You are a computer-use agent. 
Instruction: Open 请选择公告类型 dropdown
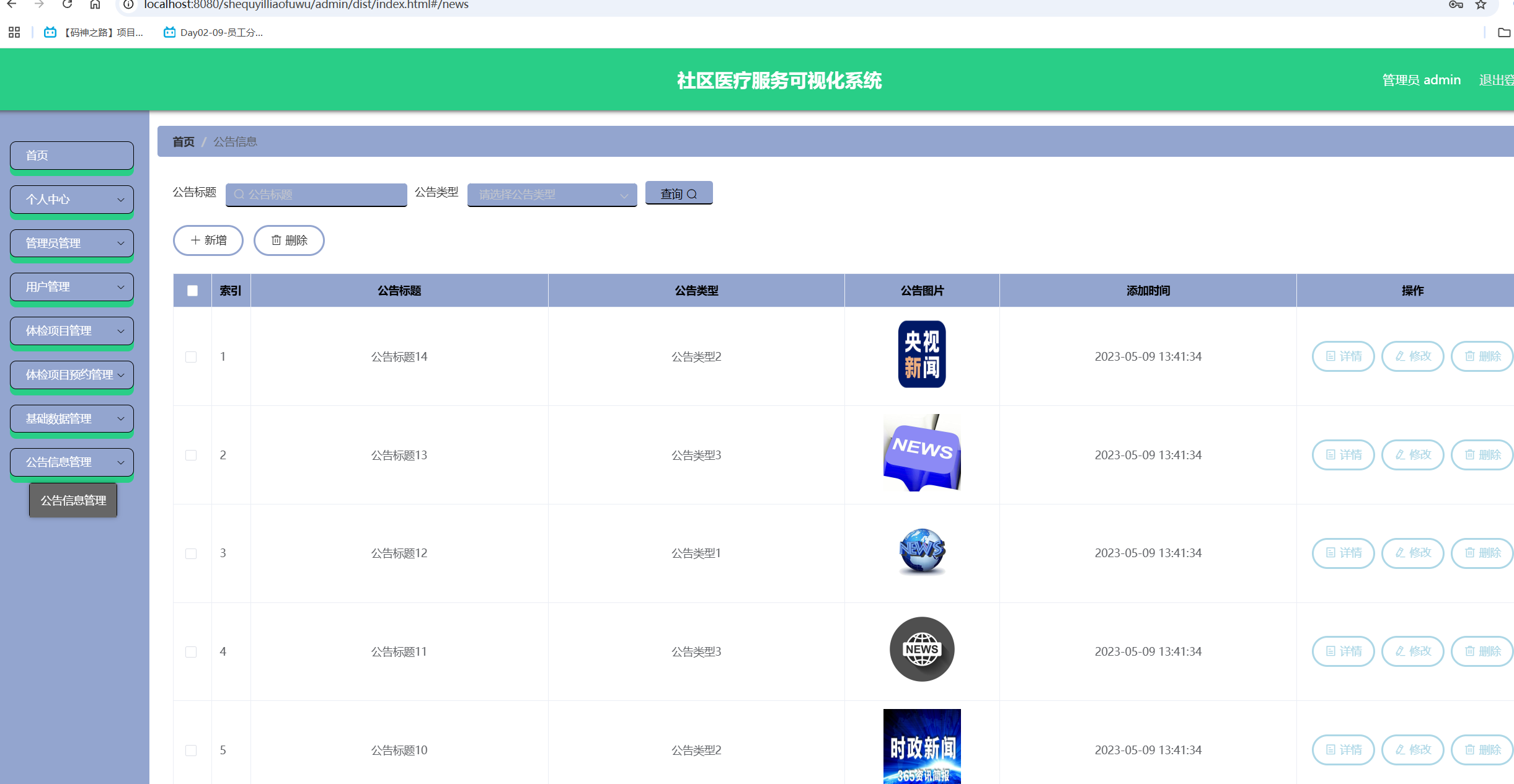pos(552,195)
